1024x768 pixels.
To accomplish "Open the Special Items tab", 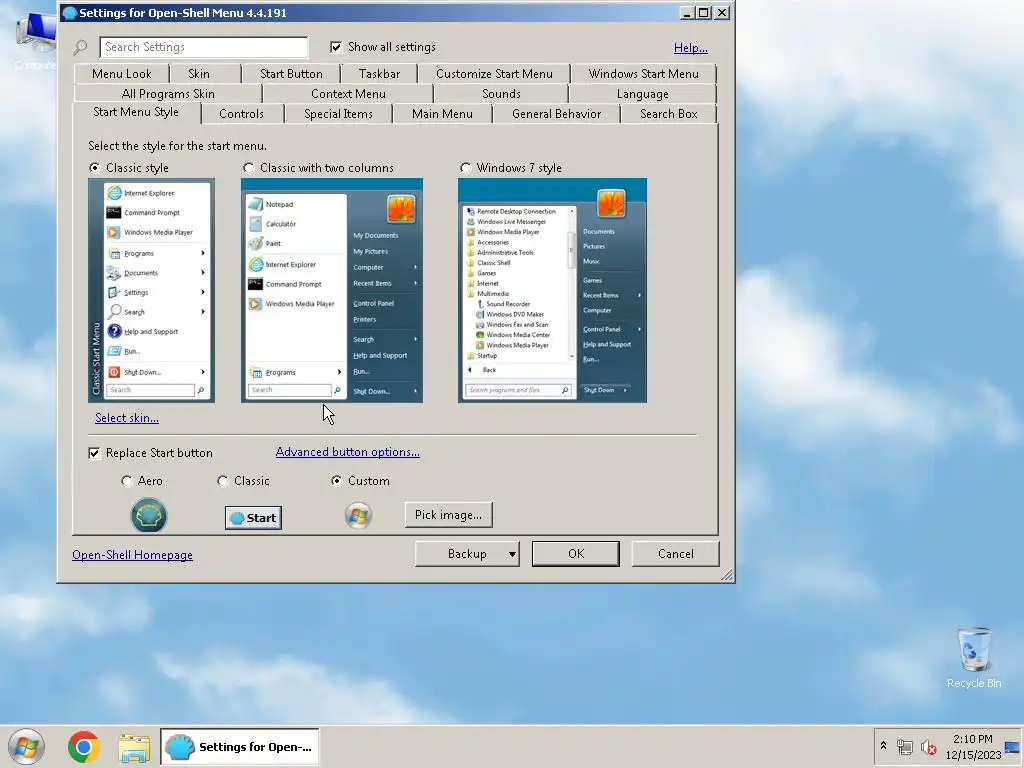I will (338, 114).
